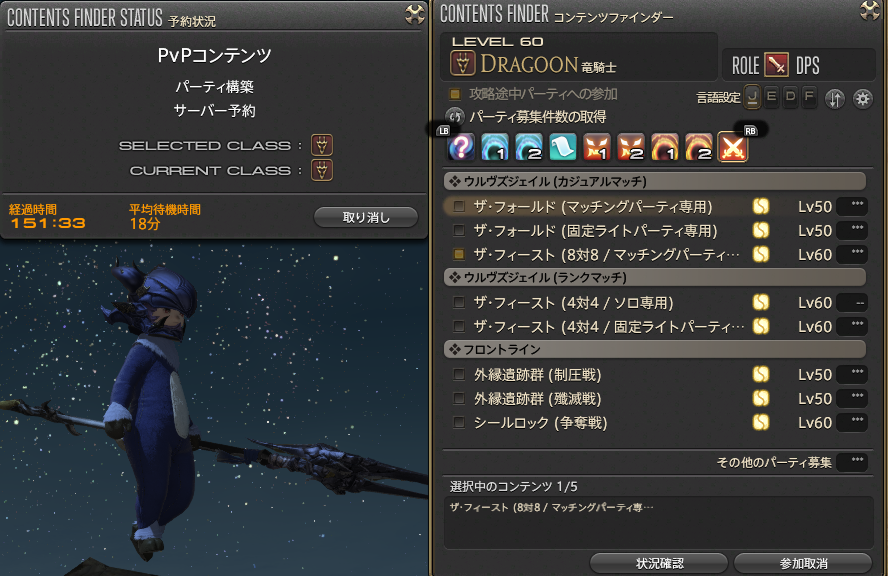Select the question mark Duty Roulette tab icon
The image size is (888, 576).
461,147
